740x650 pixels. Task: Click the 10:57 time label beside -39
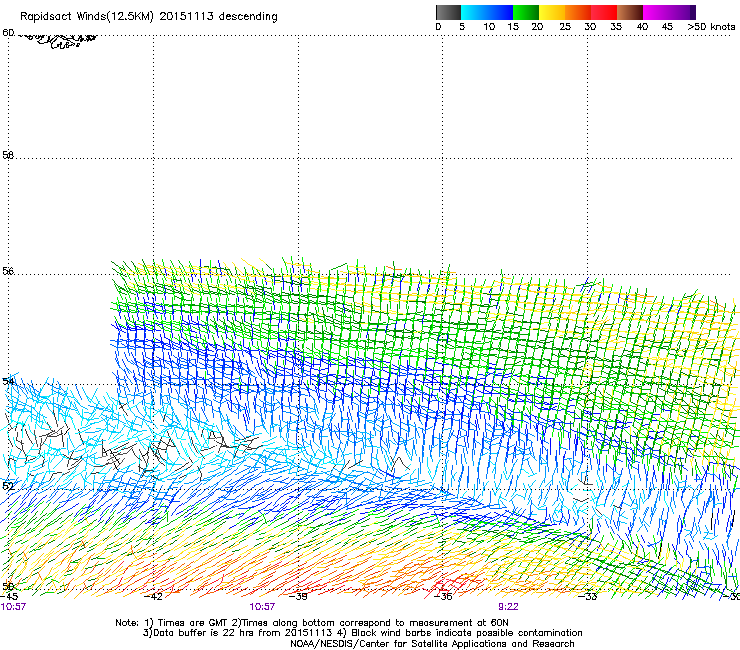tap(262, 607)
